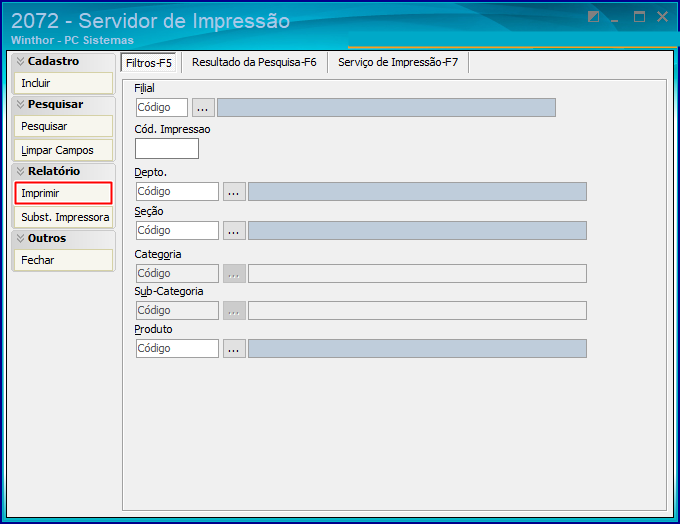Maximize the Servidor de Impressão window

click(x=639, y=16)
